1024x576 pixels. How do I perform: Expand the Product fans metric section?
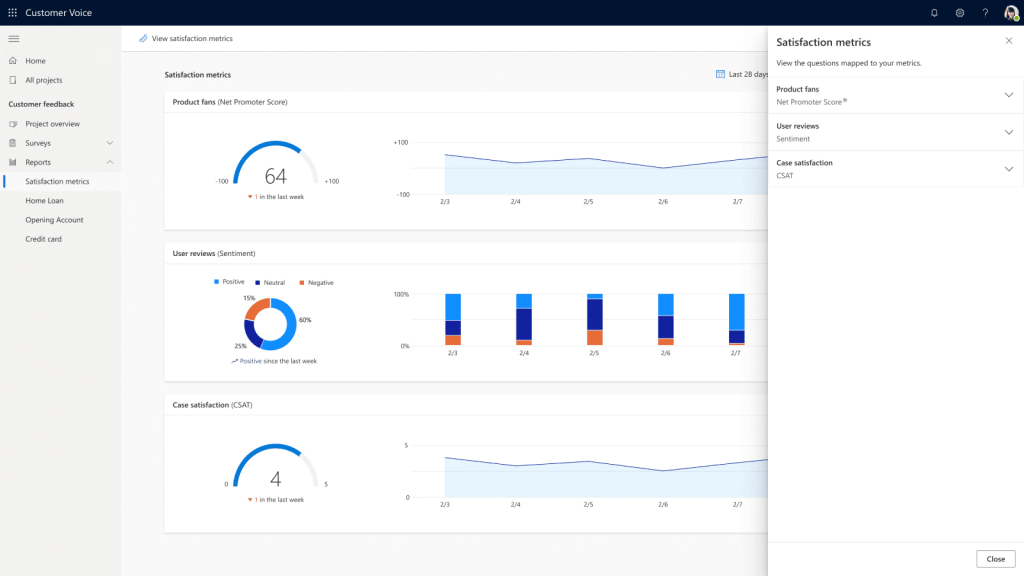1008,95
